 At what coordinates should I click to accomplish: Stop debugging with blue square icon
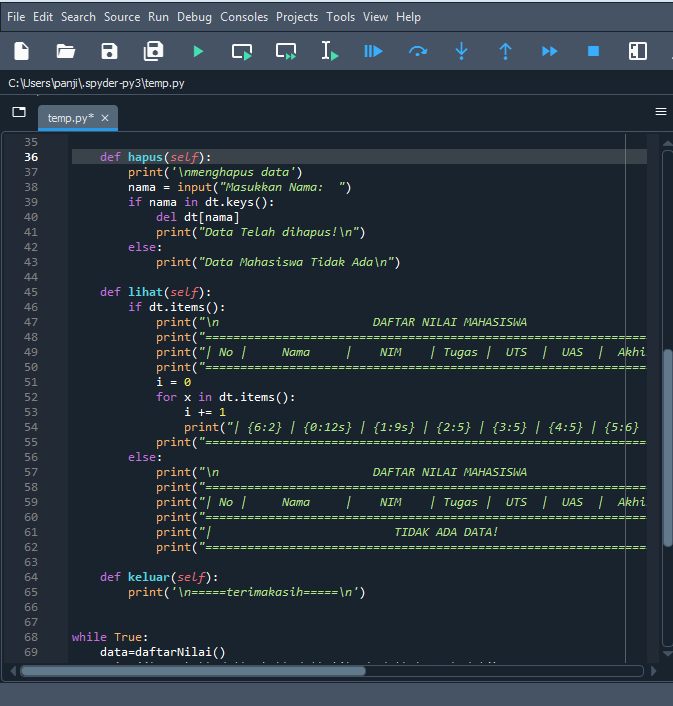click(593, 51)
